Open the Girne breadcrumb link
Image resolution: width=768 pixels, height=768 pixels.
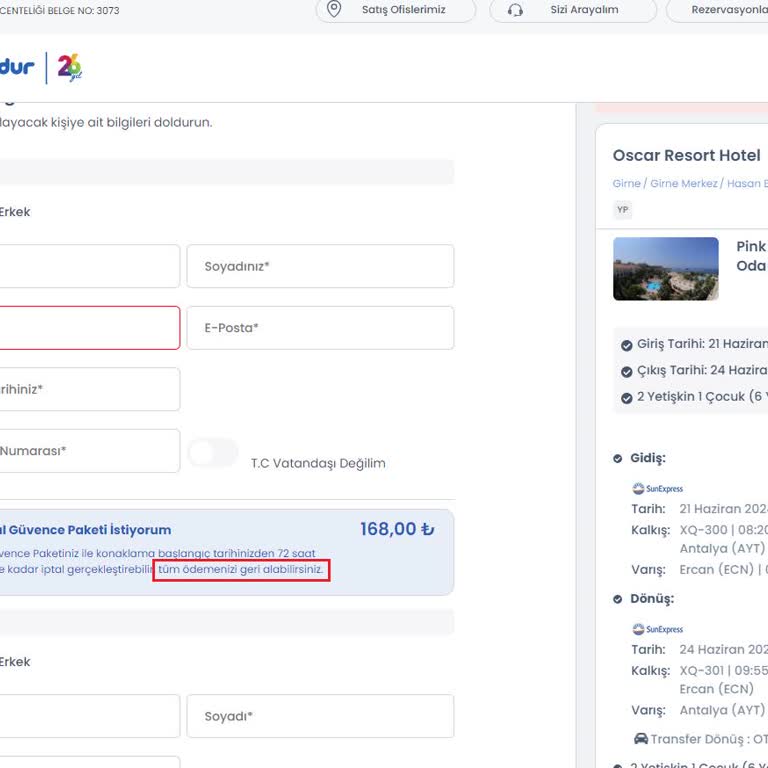(x=626, y=184)
